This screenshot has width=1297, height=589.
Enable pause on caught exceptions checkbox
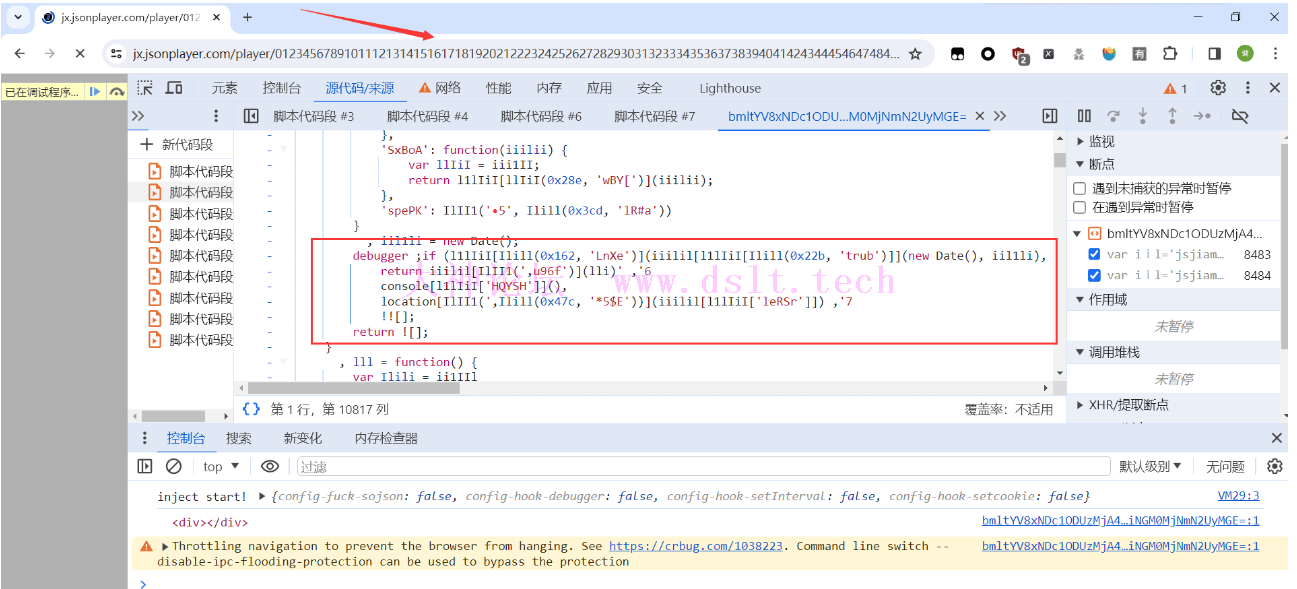(1080, 207)
